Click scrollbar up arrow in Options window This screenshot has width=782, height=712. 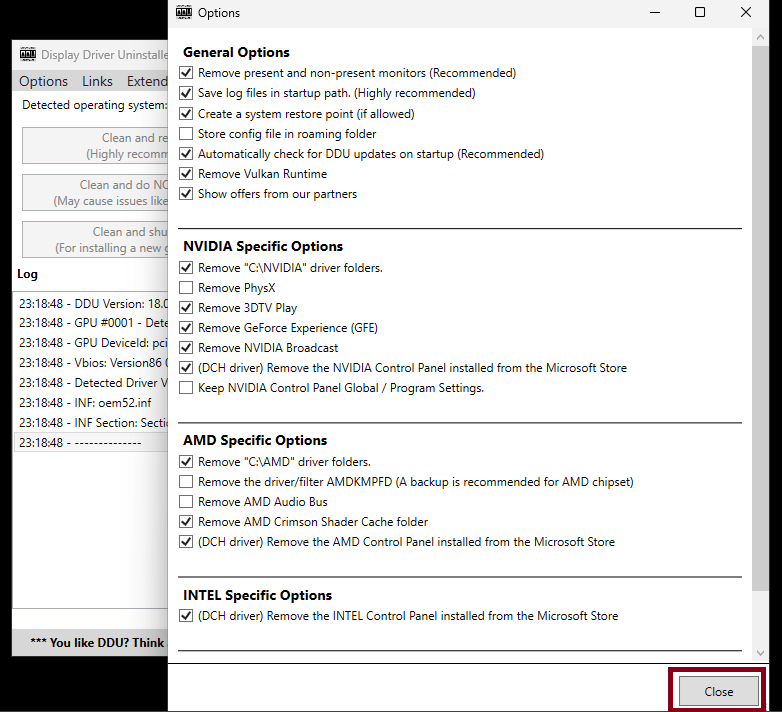point(760,37)
